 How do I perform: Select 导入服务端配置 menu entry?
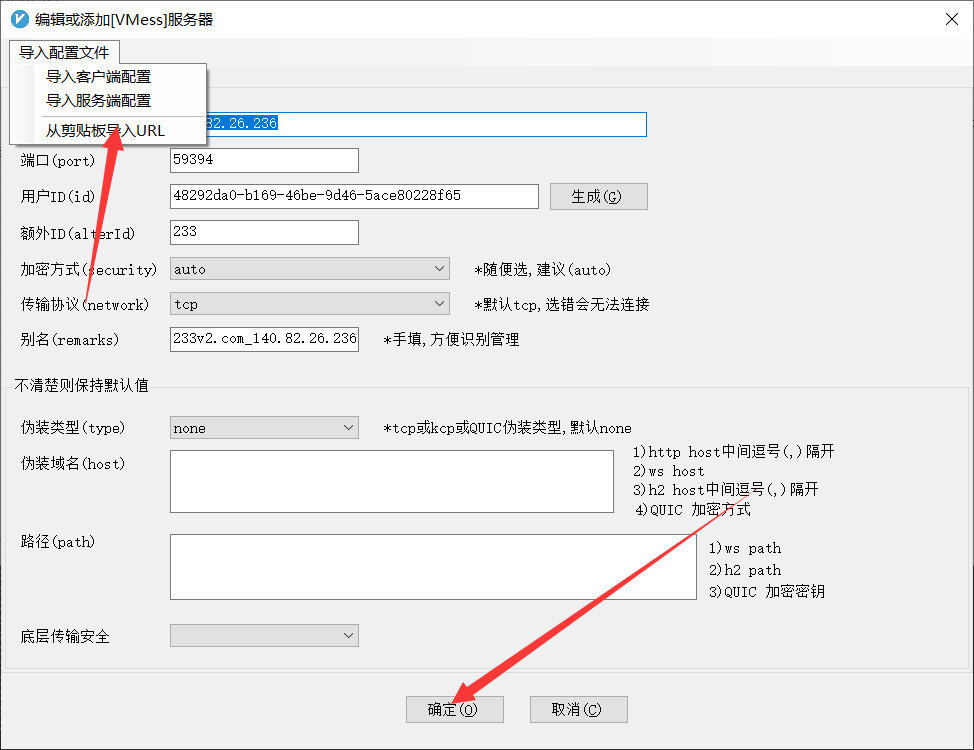pos(98,100)
